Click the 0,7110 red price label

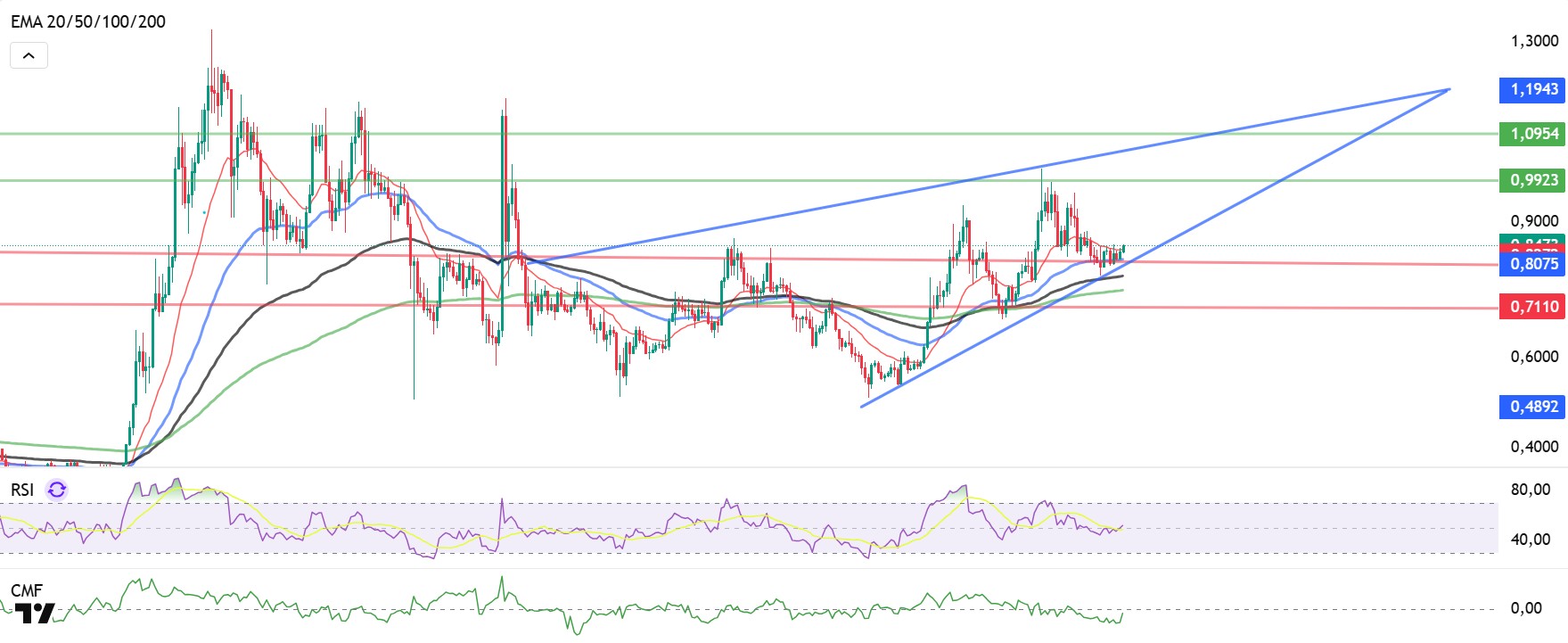(1532, 307)
